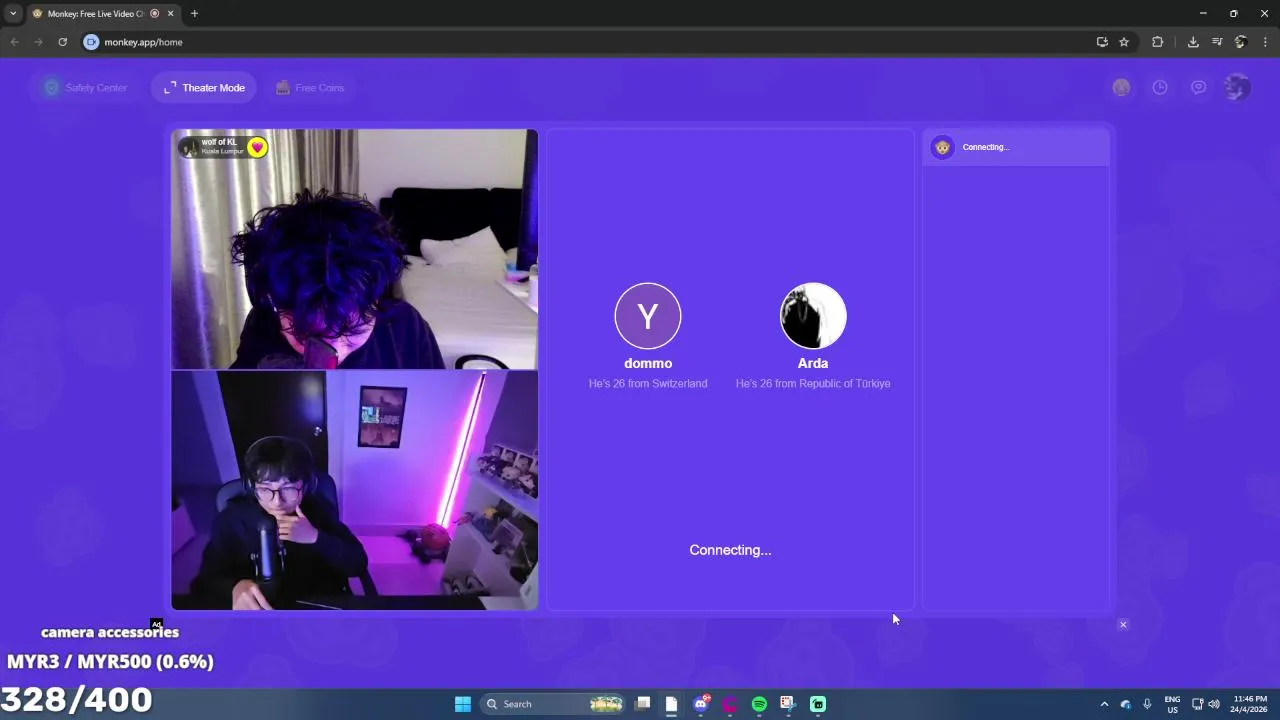The image size is (1280, 720).
Task: Open the volume and network quick settings
Action: click(x=1205, y=704)
